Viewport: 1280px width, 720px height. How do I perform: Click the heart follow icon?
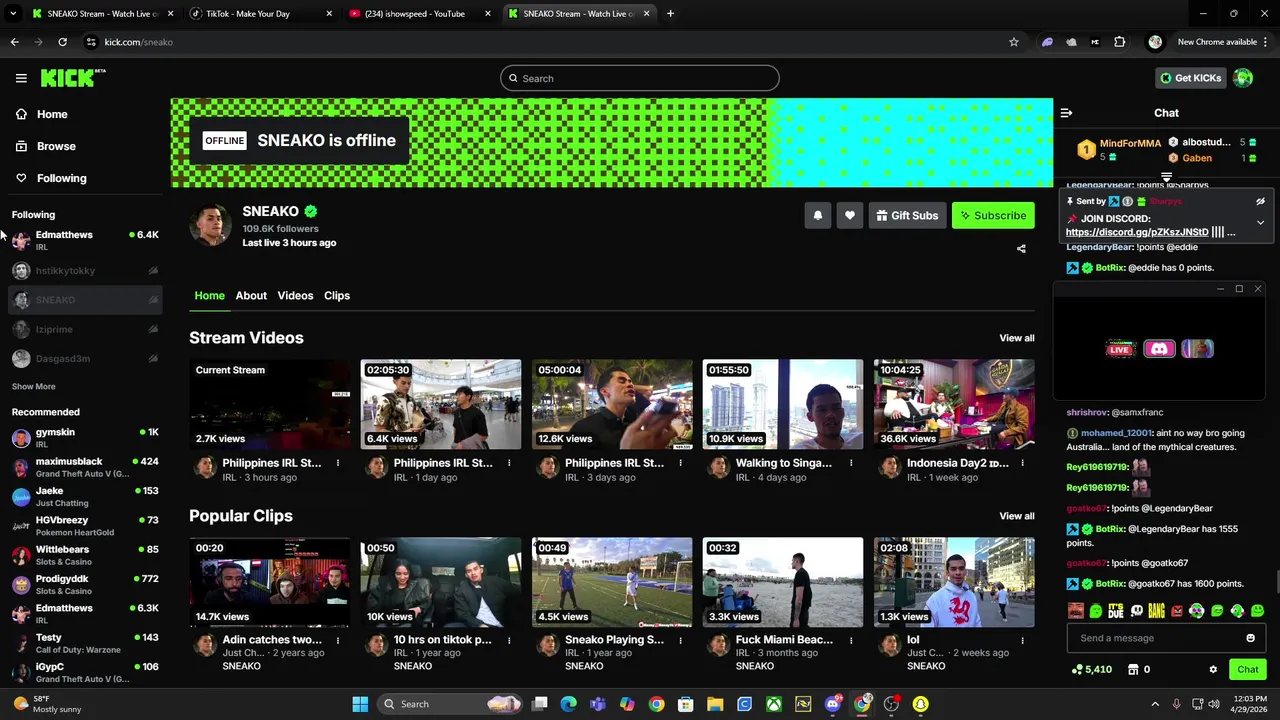coord(850,215)
